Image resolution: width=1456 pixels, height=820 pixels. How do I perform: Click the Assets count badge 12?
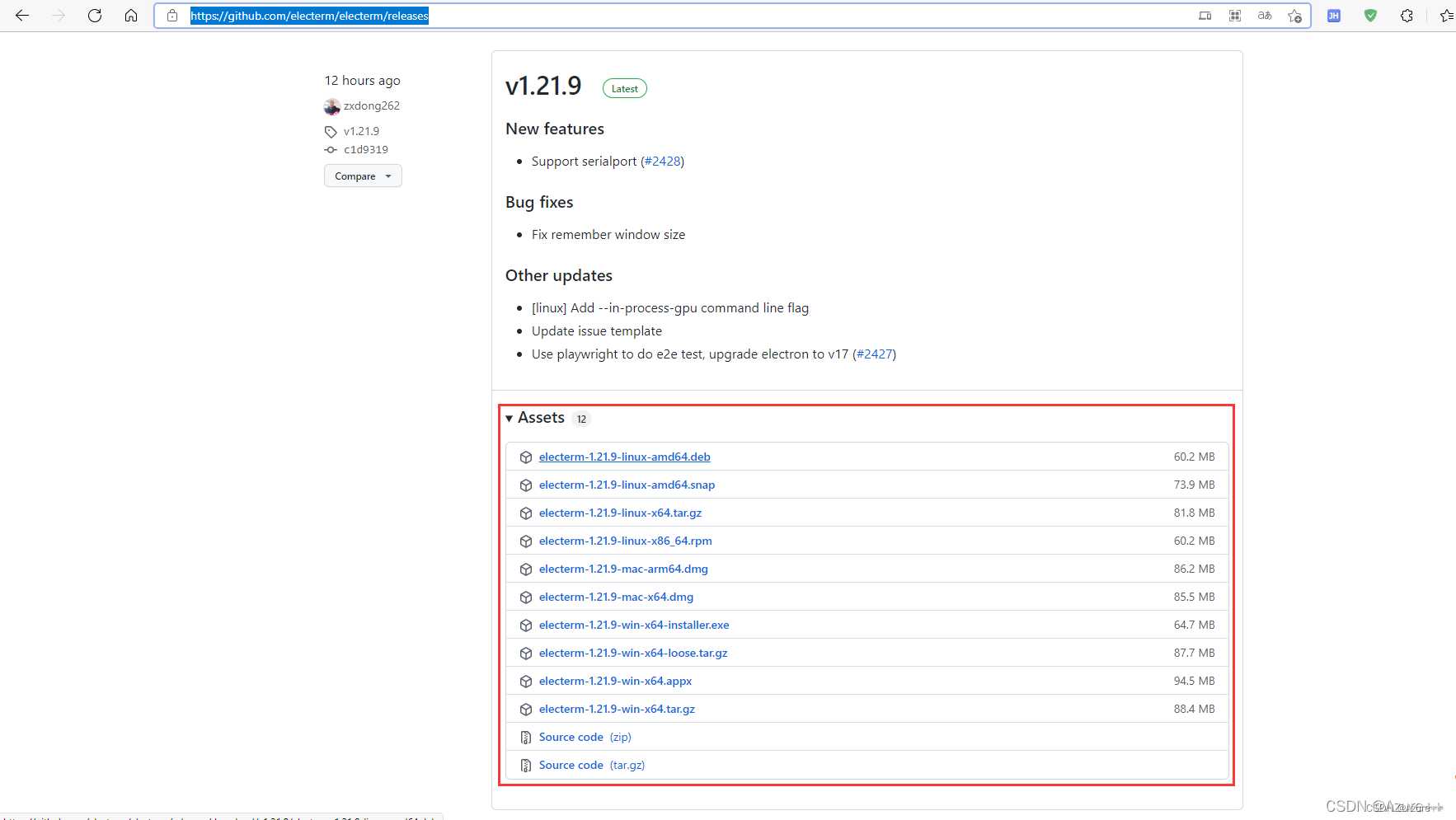tap(581, 419)
